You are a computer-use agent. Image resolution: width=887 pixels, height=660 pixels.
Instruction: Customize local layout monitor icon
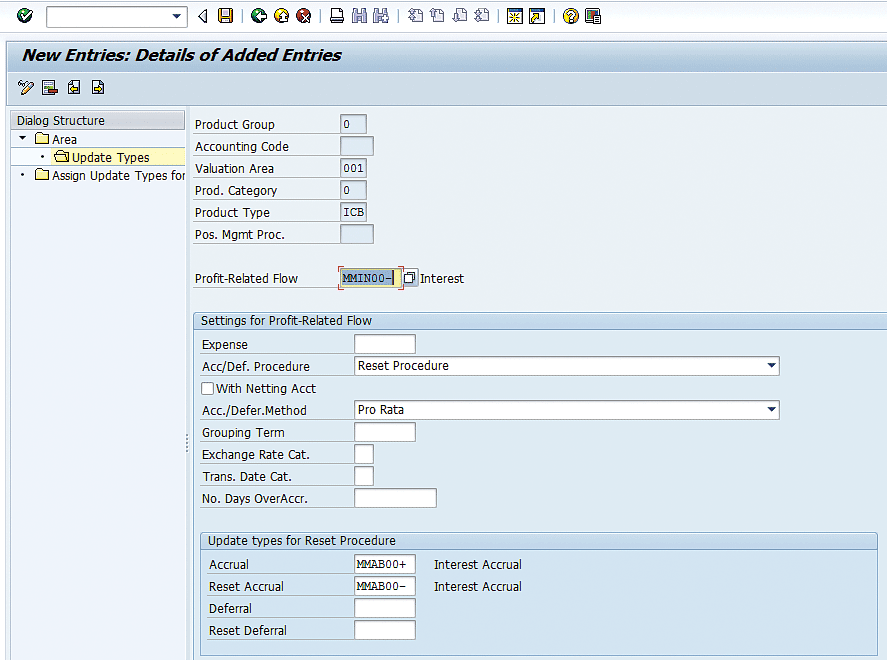(593, 16)
